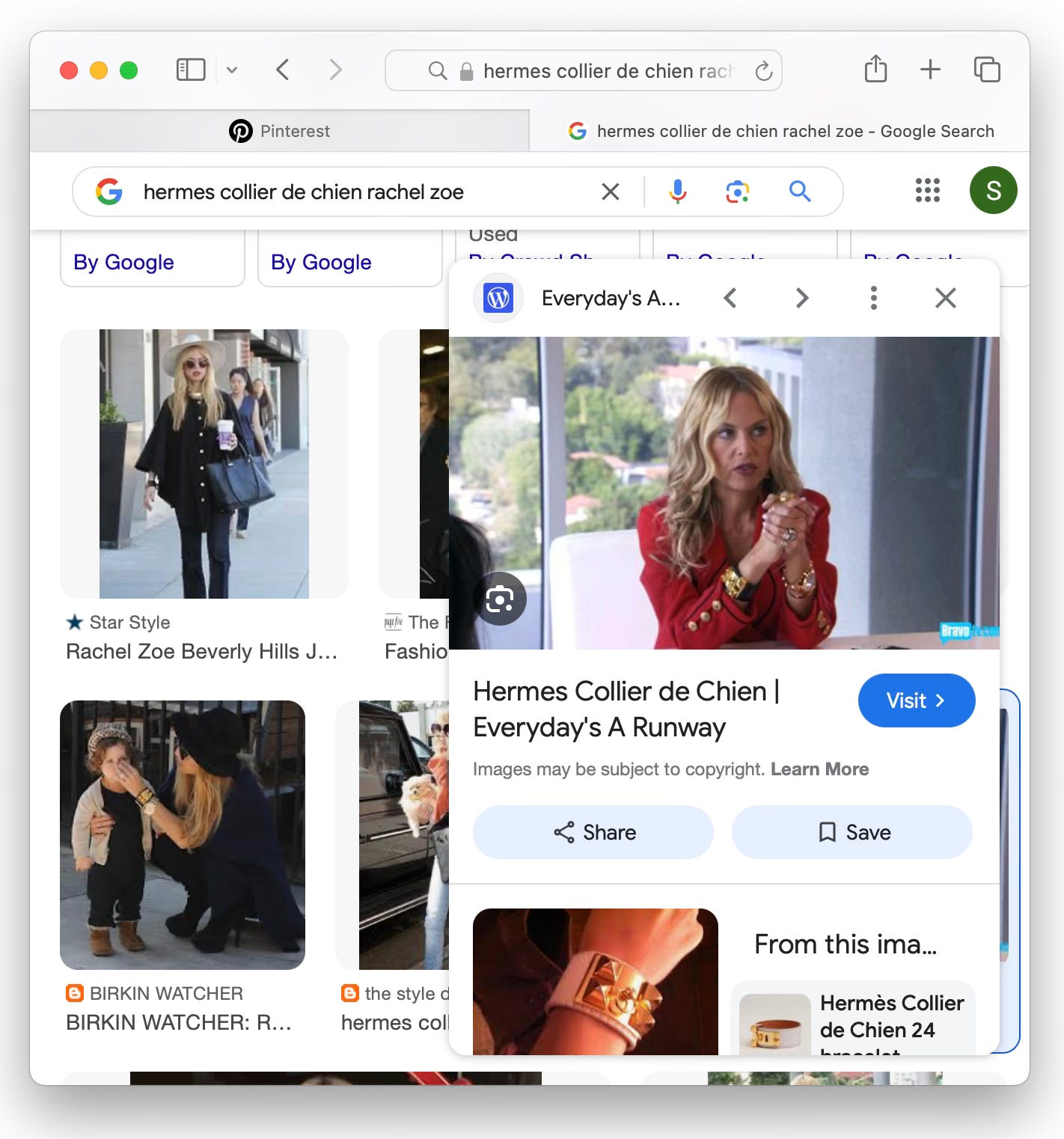Click the second By Google card
Viewport: 1064px width, 1139px height.
(x=350, y=259)
